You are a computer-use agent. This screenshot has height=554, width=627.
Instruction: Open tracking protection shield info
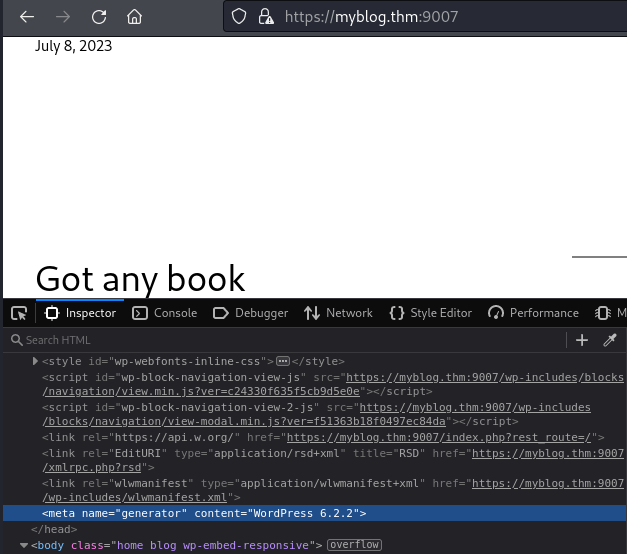tap(239, 17)
